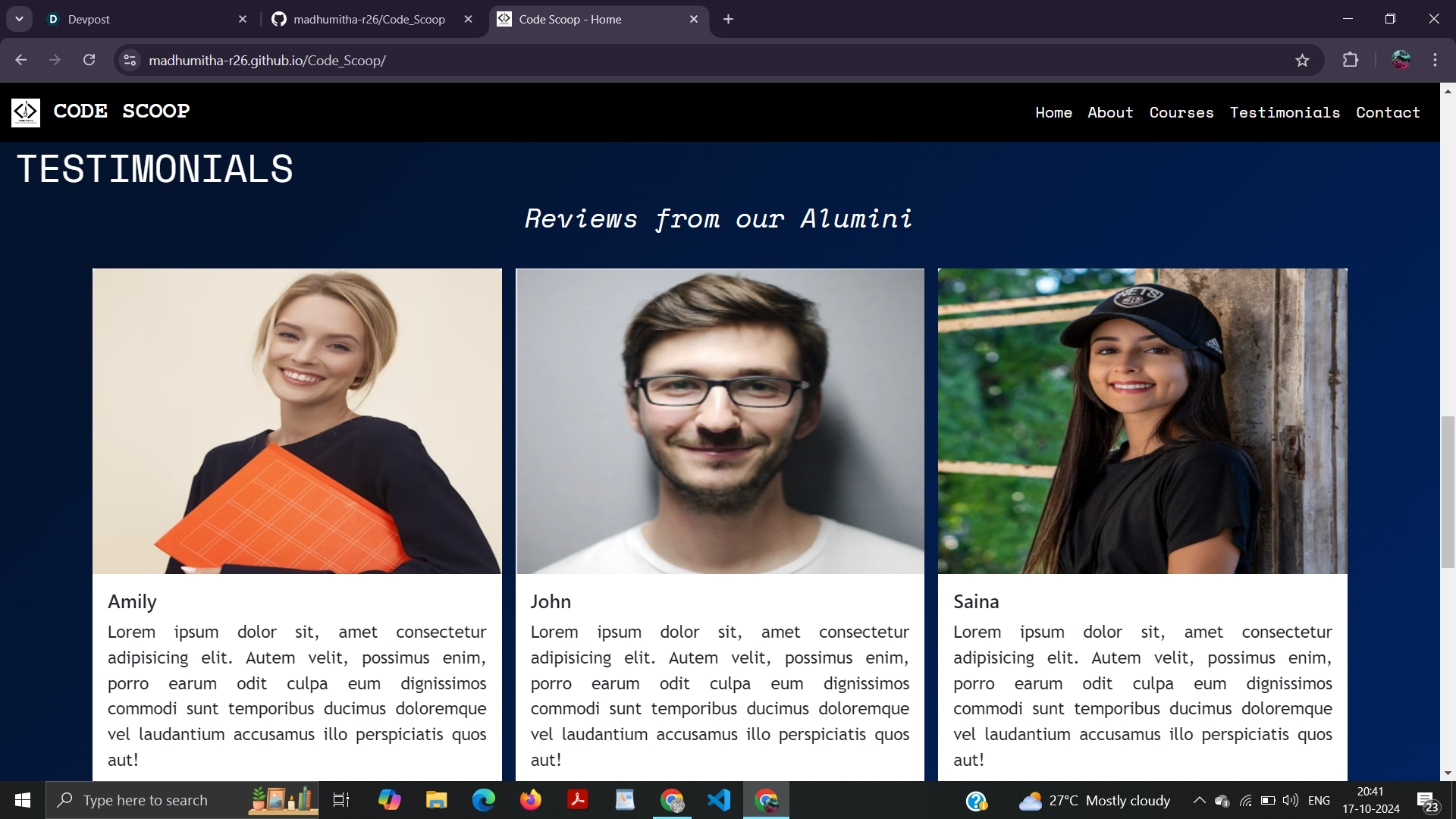View site information icon in address bar
This screenshot has width=1456, height=819.
point(130,61)
